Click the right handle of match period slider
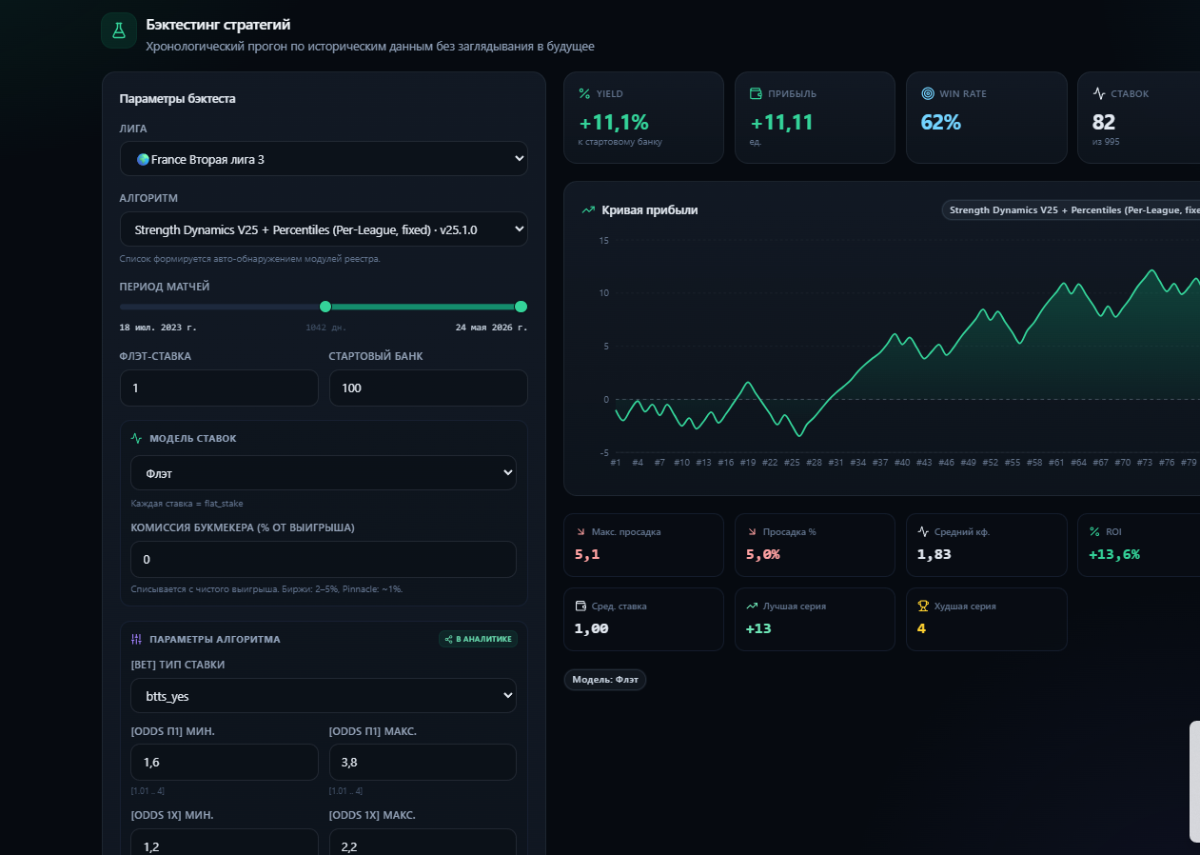 pos(521,307)
